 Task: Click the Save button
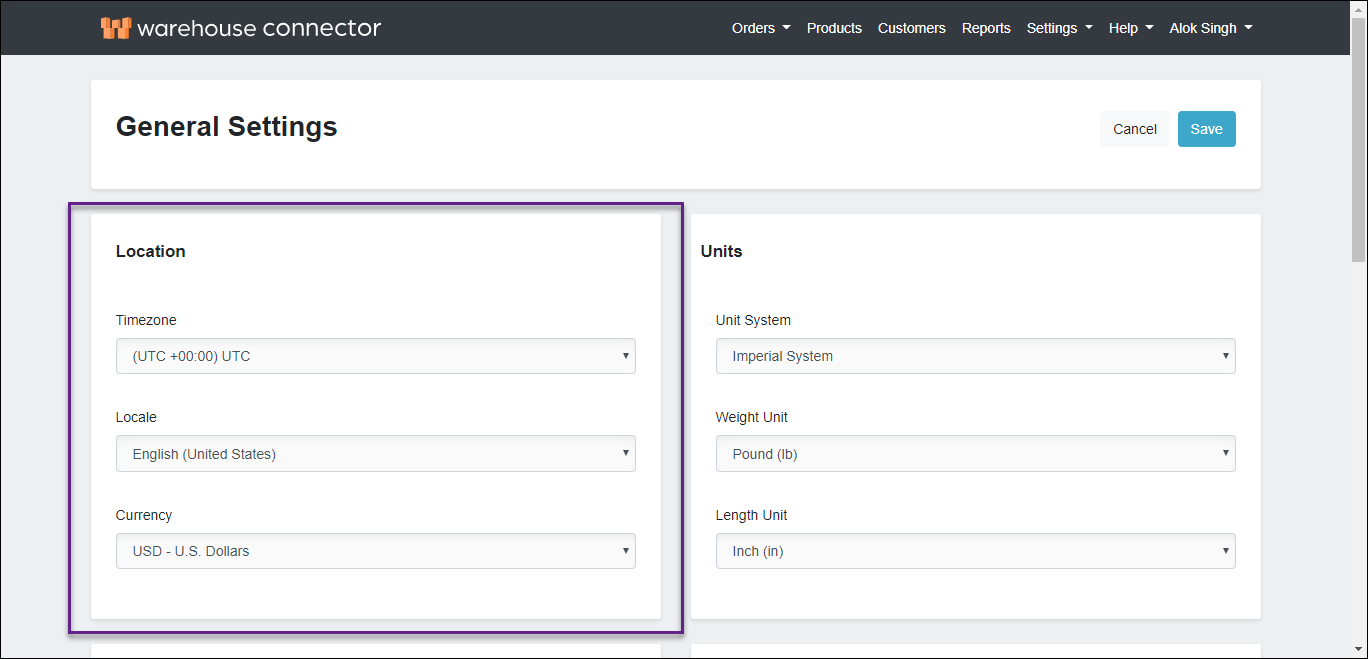tap(1206, 129)
